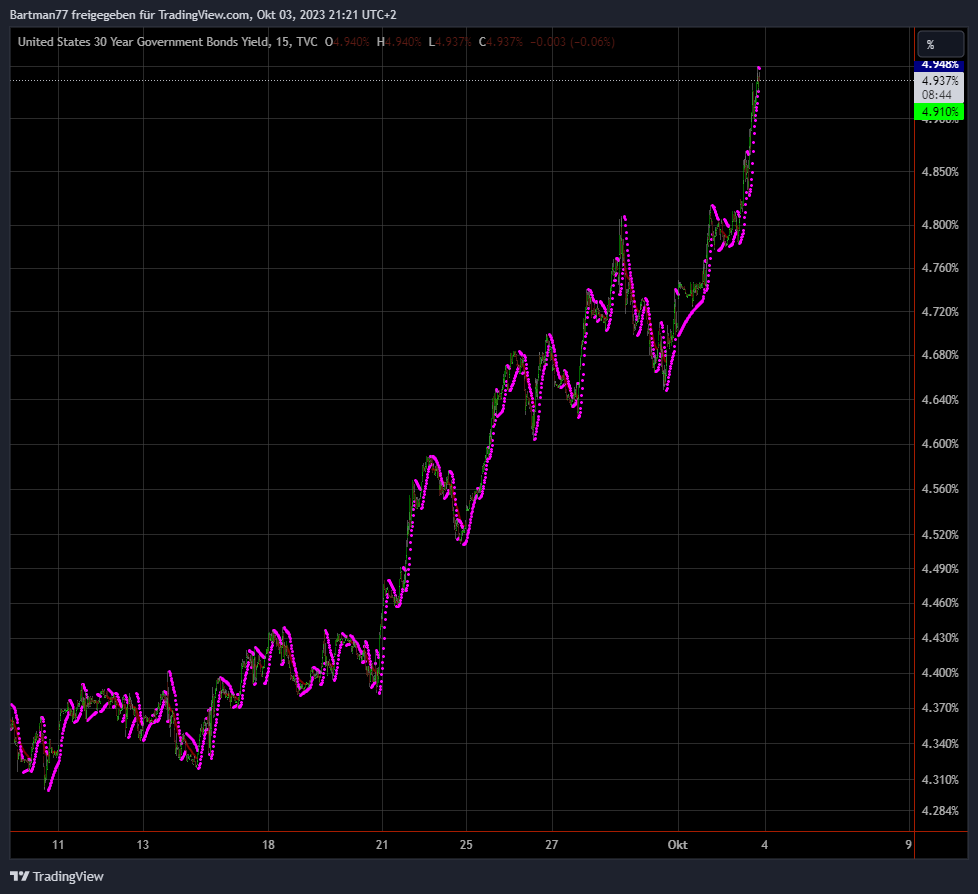978x894 pixels.
Task: Click date 21 on the time axis
Action: (382, 845)
